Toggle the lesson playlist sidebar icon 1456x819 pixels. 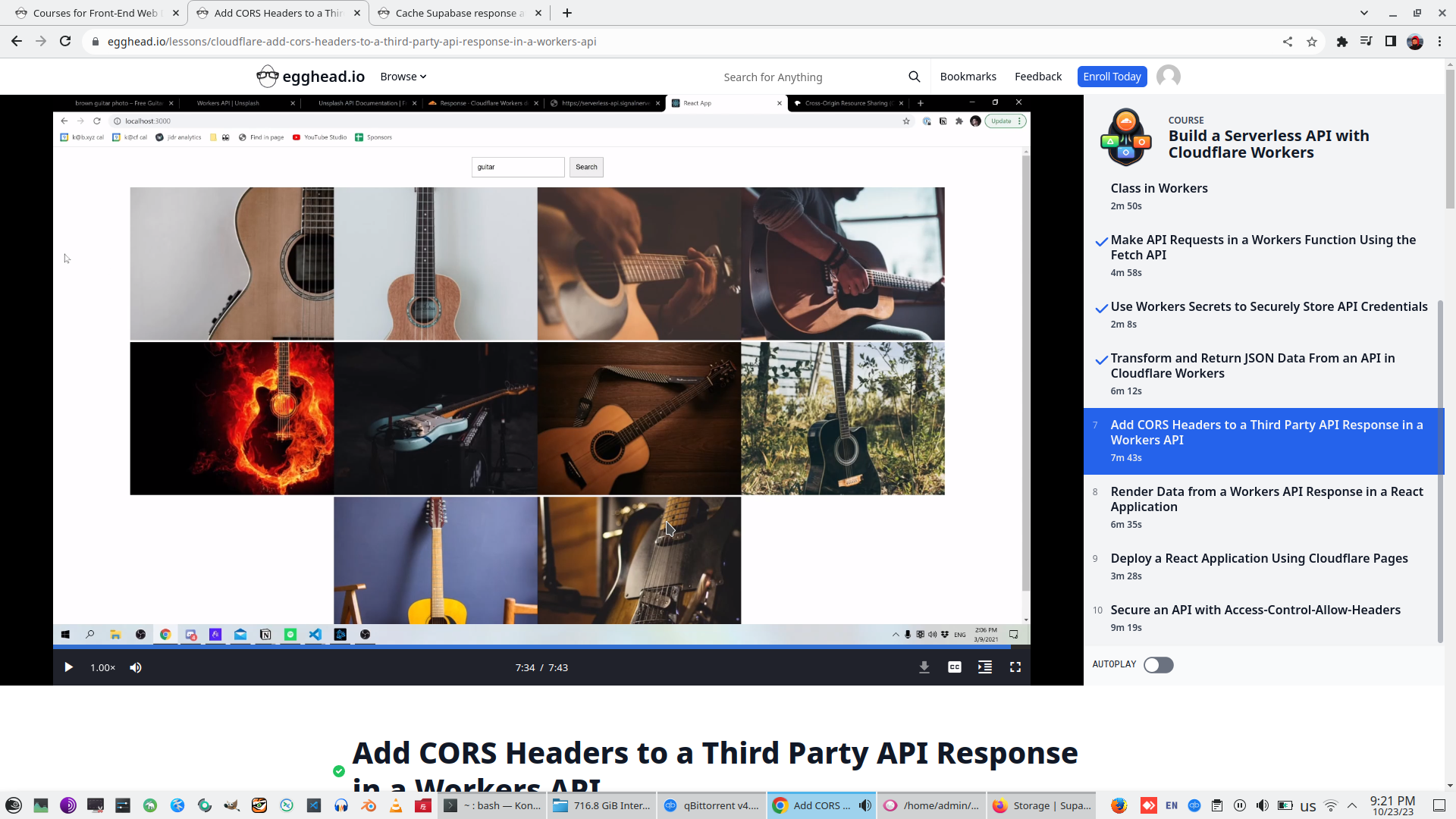[x=984, y=667]
